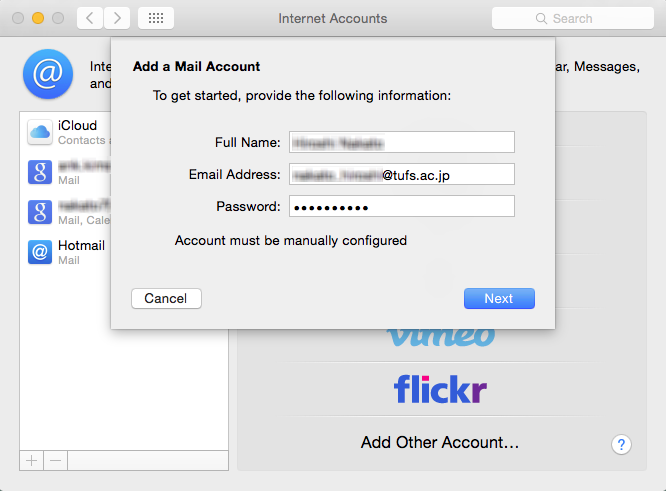
Task: Open help with the question mark
Action: point(621,445)
